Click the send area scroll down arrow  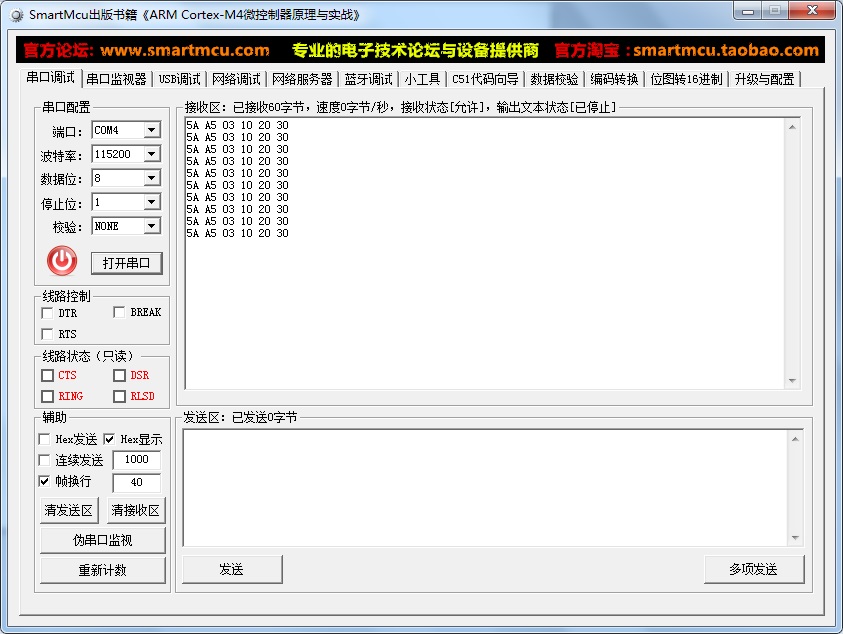pyautogui.click(x=795, y=538)
